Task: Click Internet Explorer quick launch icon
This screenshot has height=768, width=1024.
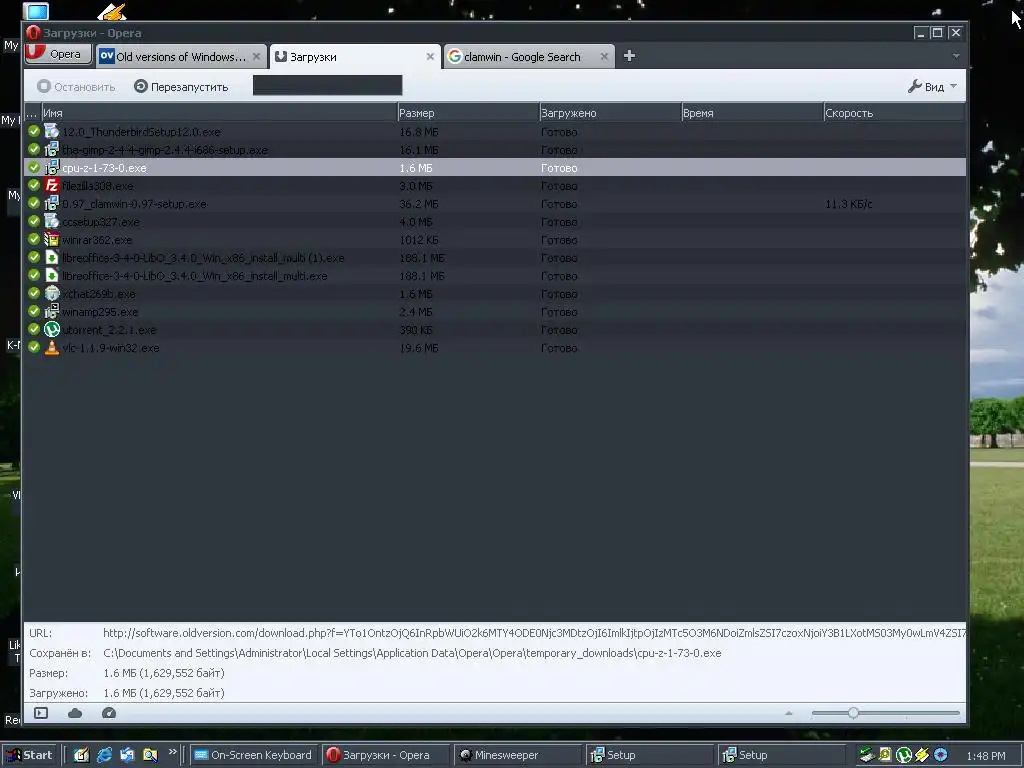Action: (104, 755)
